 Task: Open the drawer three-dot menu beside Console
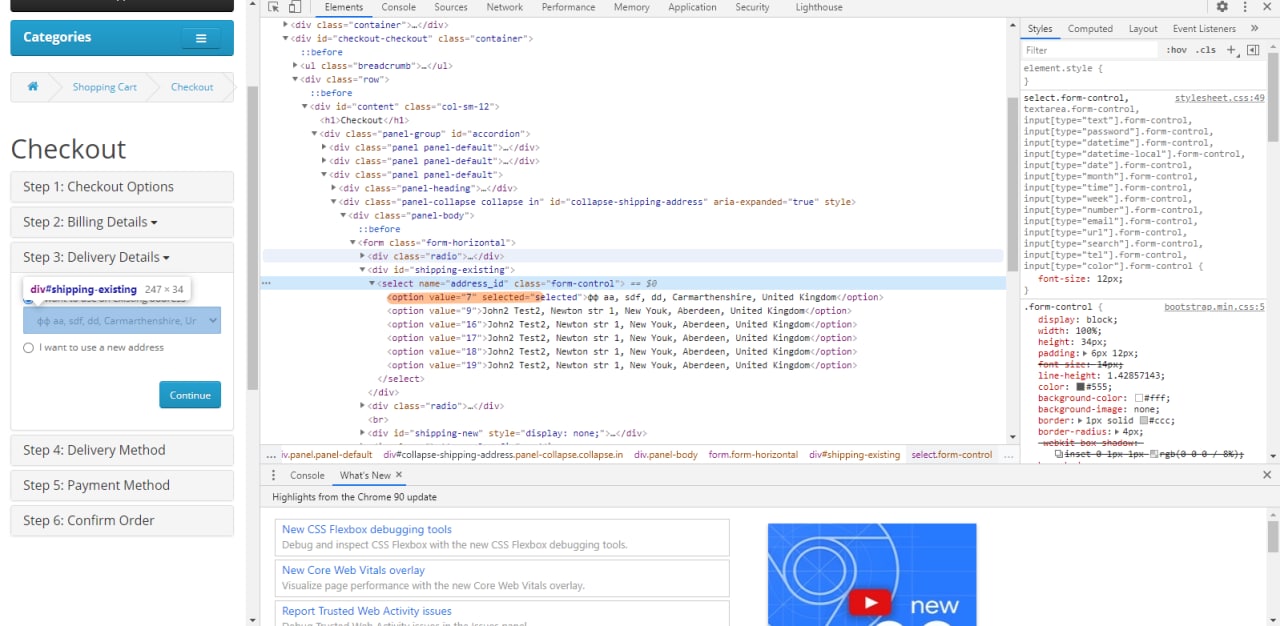(x=273, y=475)
